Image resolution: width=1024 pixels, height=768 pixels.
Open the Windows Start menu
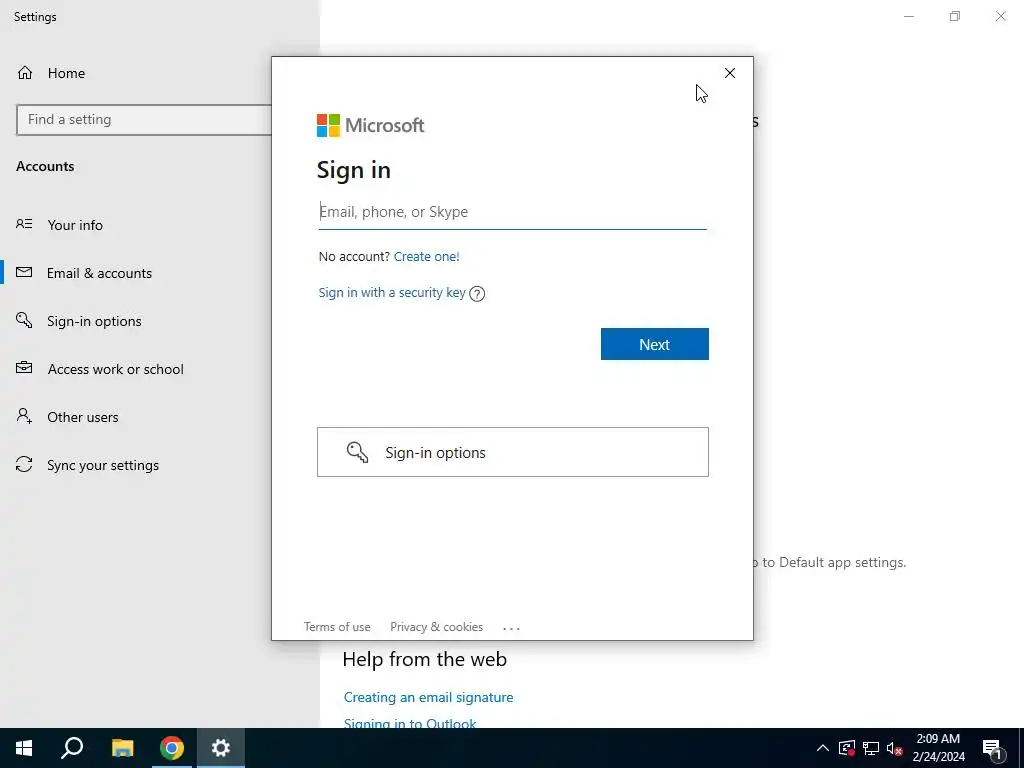[24, 748]
